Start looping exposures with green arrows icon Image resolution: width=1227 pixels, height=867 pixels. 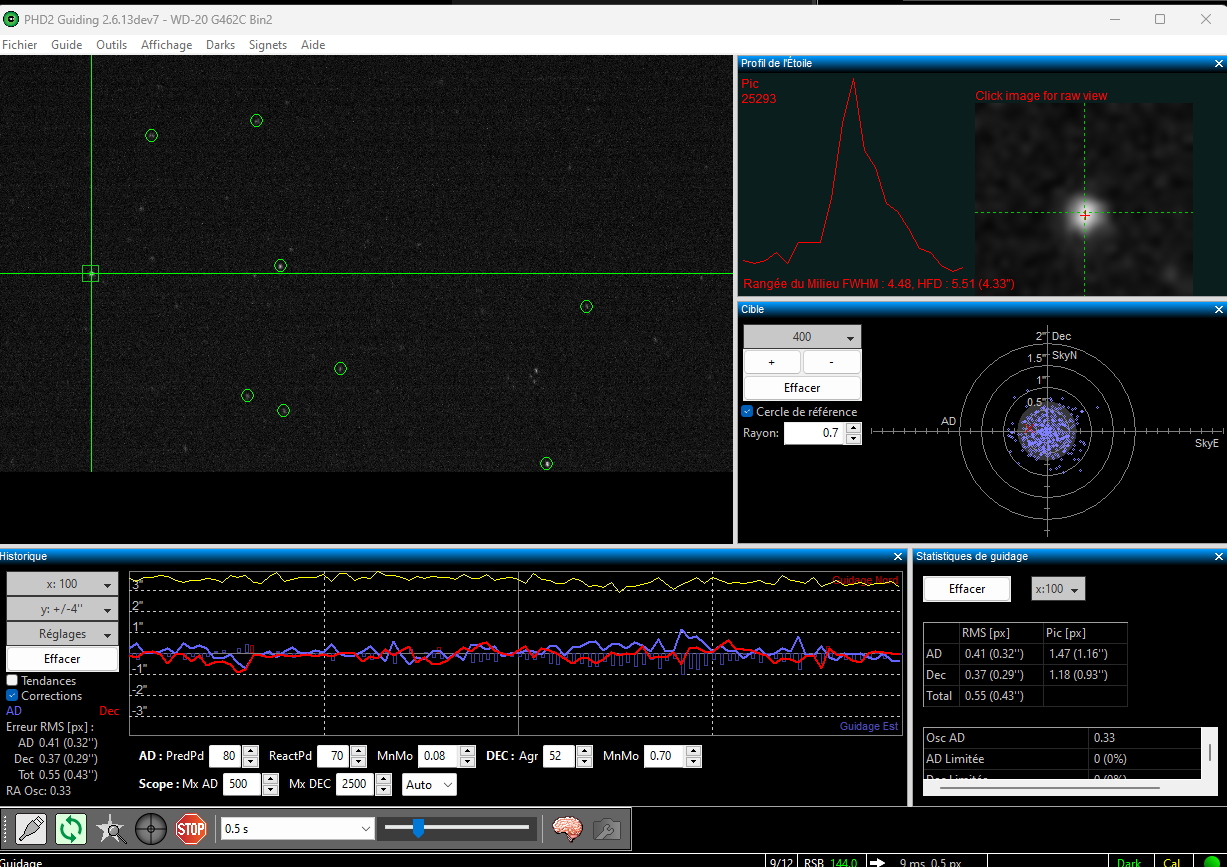click(71, 828)
